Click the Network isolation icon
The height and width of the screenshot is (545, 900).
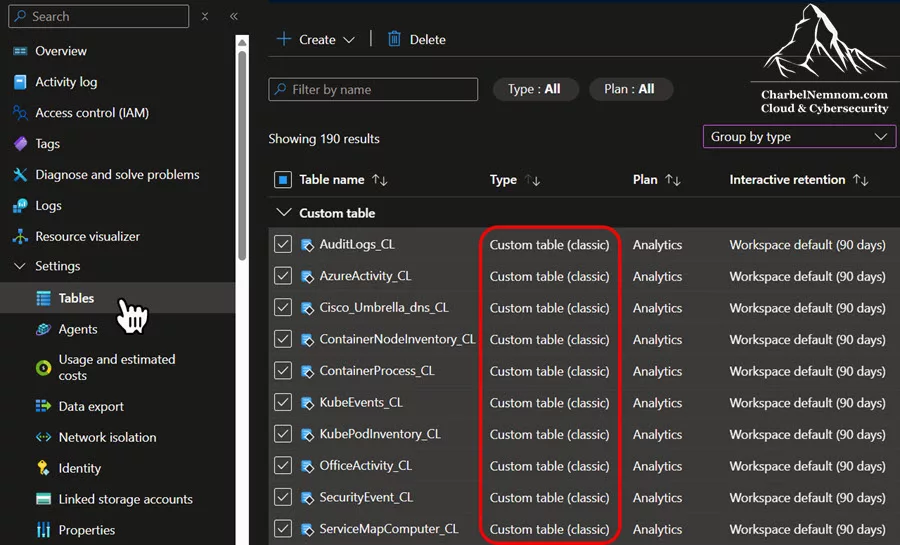click(x=44, y=437)
